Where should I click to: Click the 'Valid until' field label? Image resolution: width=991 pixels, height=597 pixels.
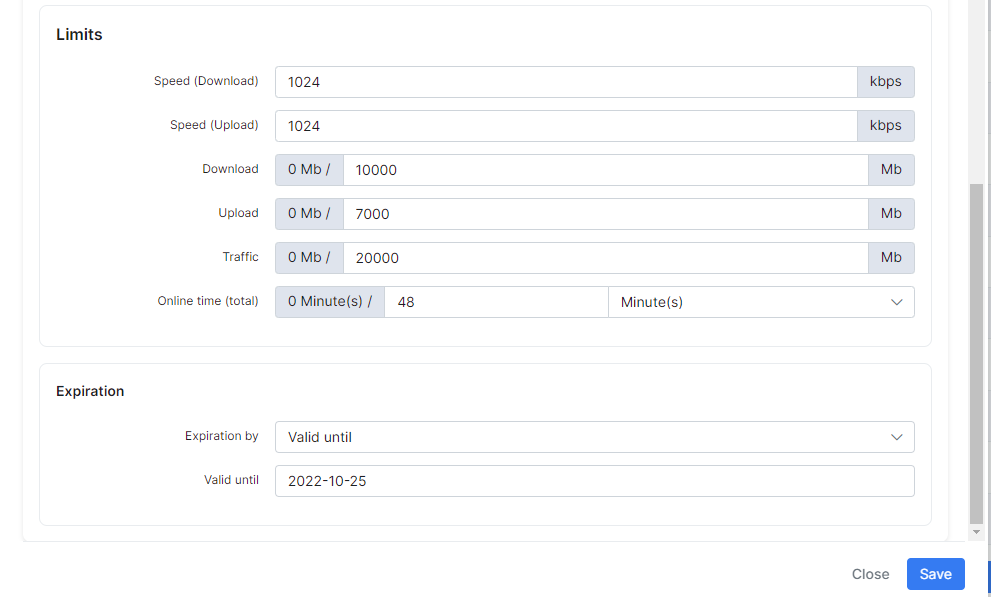(x=231, y=480)
